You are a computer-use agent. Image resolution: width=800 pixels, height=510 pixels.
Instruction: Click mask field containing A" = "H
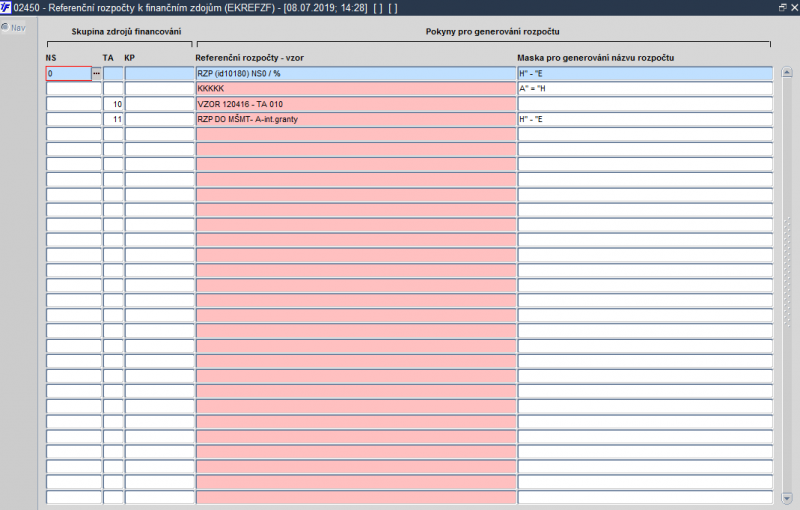[645, 89]
